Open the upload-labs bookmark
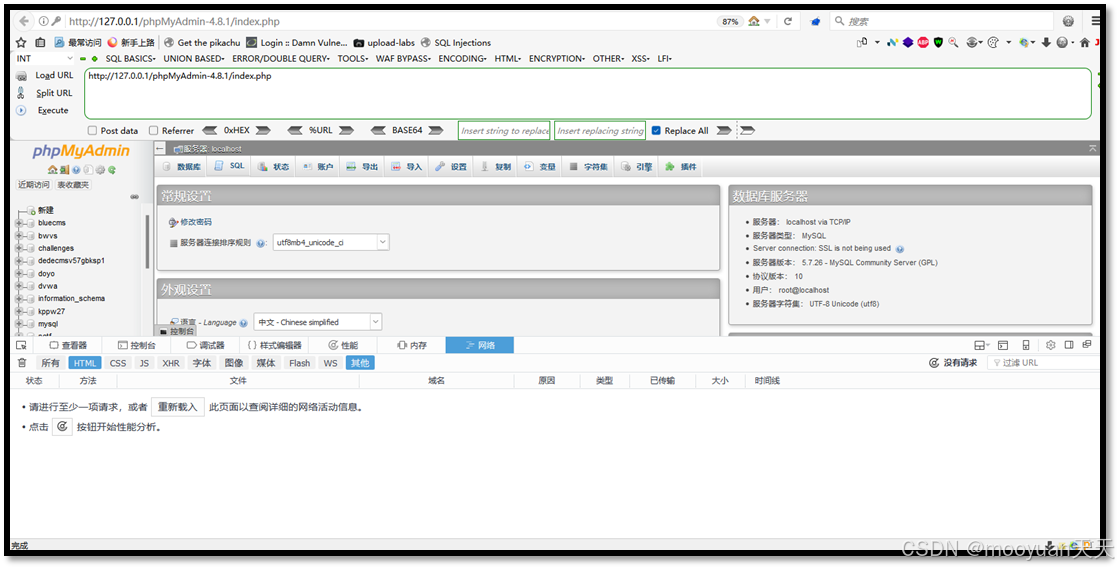Screen dimensions: 1119x569 pos(384,43)
